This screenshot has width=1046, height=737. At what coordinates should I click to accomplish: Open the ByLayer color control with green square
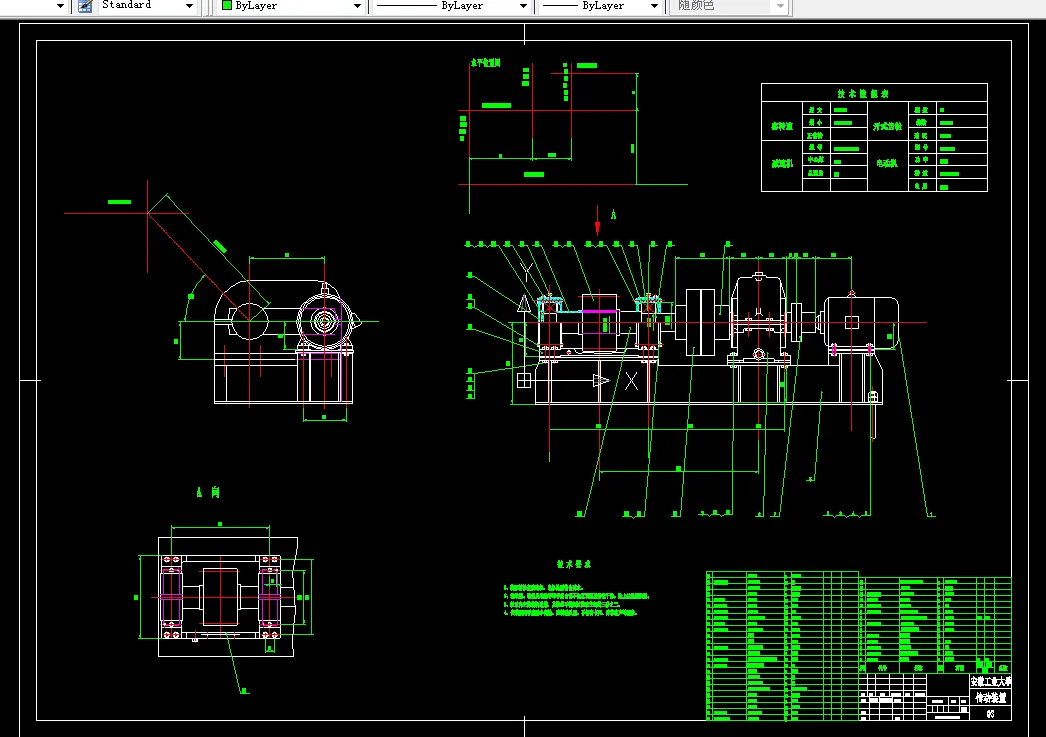click(292, 6)
